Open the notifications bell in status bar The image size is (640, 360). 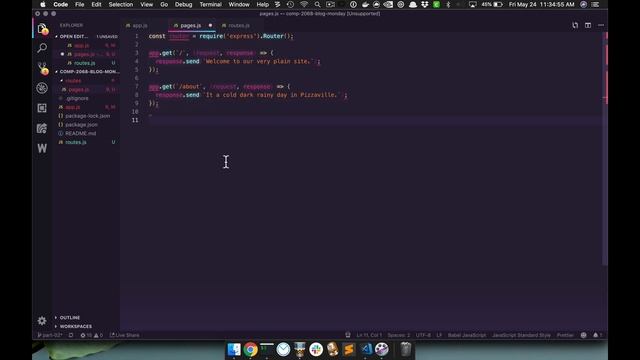point(598,335)
